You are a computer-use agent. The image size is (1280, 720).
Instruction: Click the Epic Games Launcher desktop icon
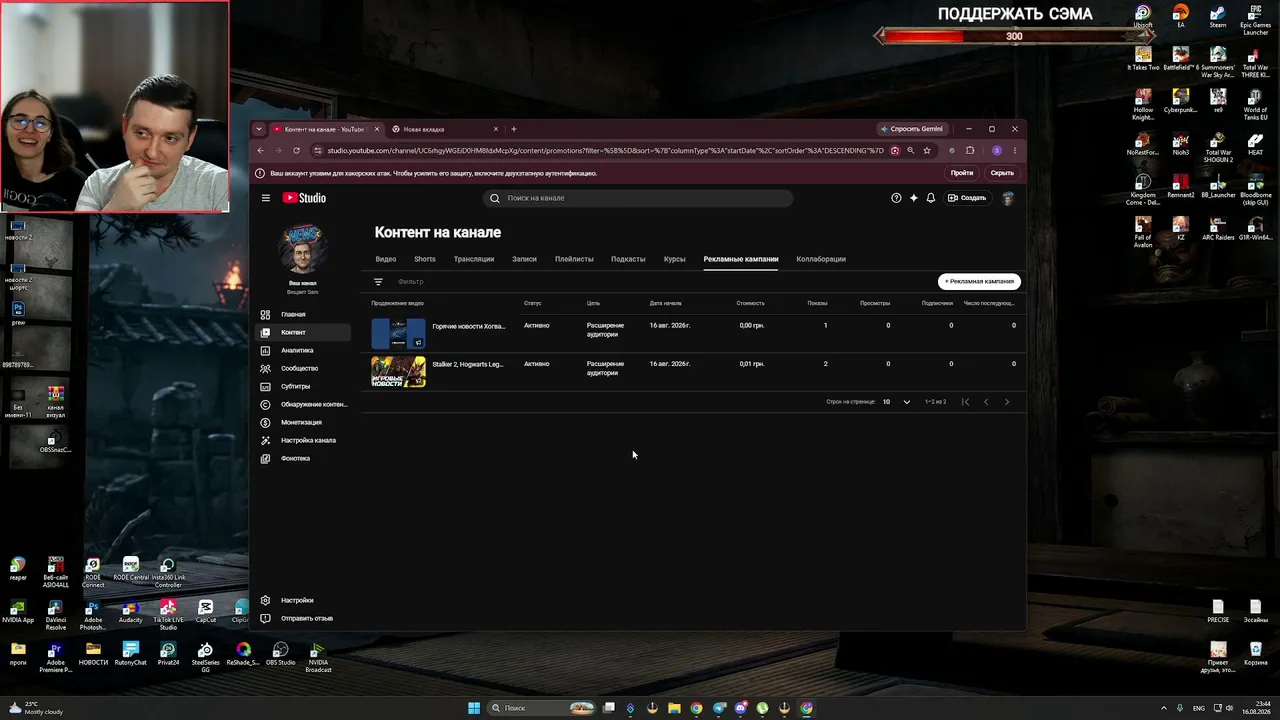click(1256, 20)
